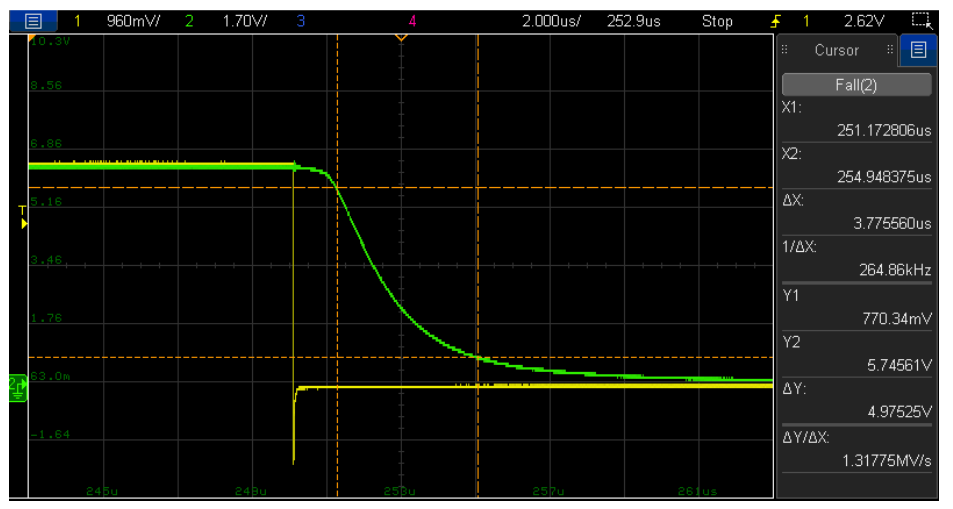
Task: Click the 5.16 vertical axis label
Action: [46, 201]
